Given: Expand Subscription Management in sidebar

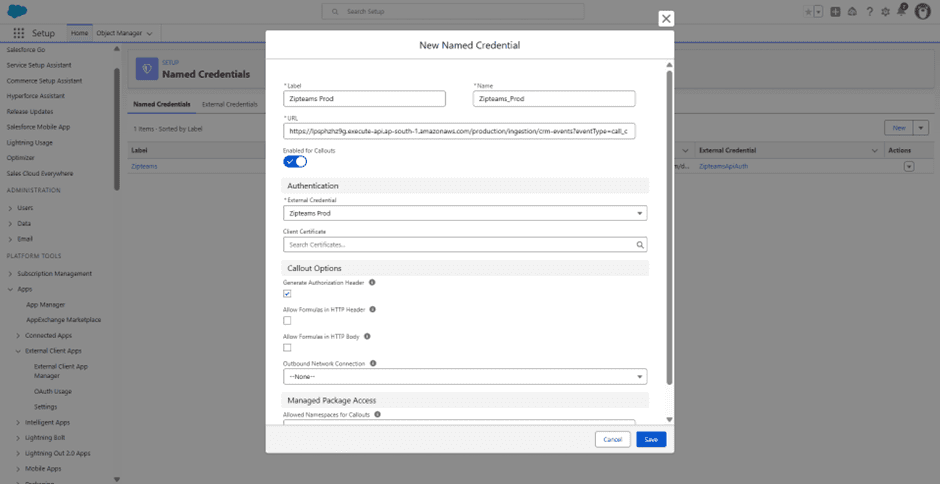Looking at the screenshot, I should coord(10,273).
